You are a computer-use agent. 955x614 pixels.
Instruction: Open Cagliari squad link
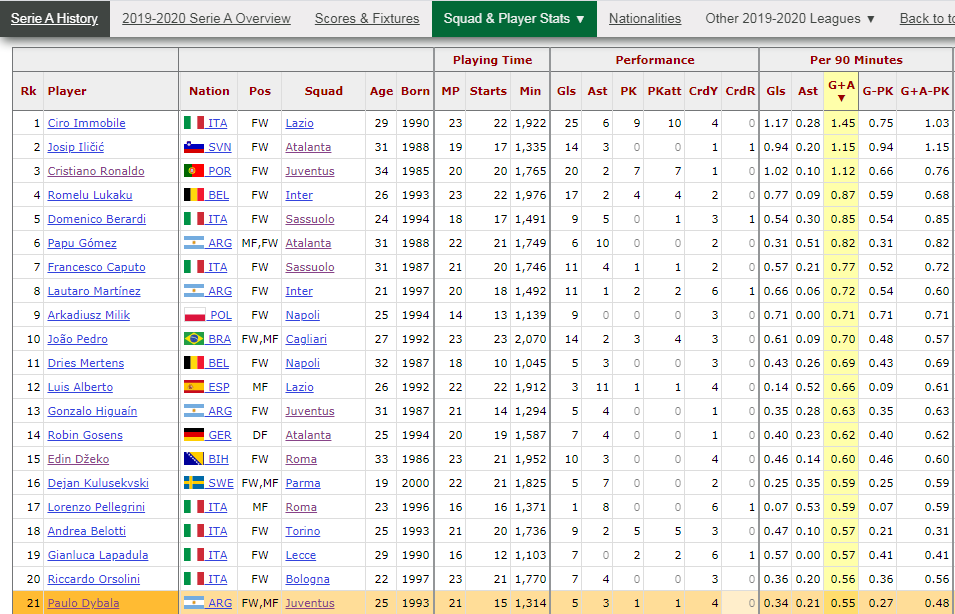tap(306, 339)
